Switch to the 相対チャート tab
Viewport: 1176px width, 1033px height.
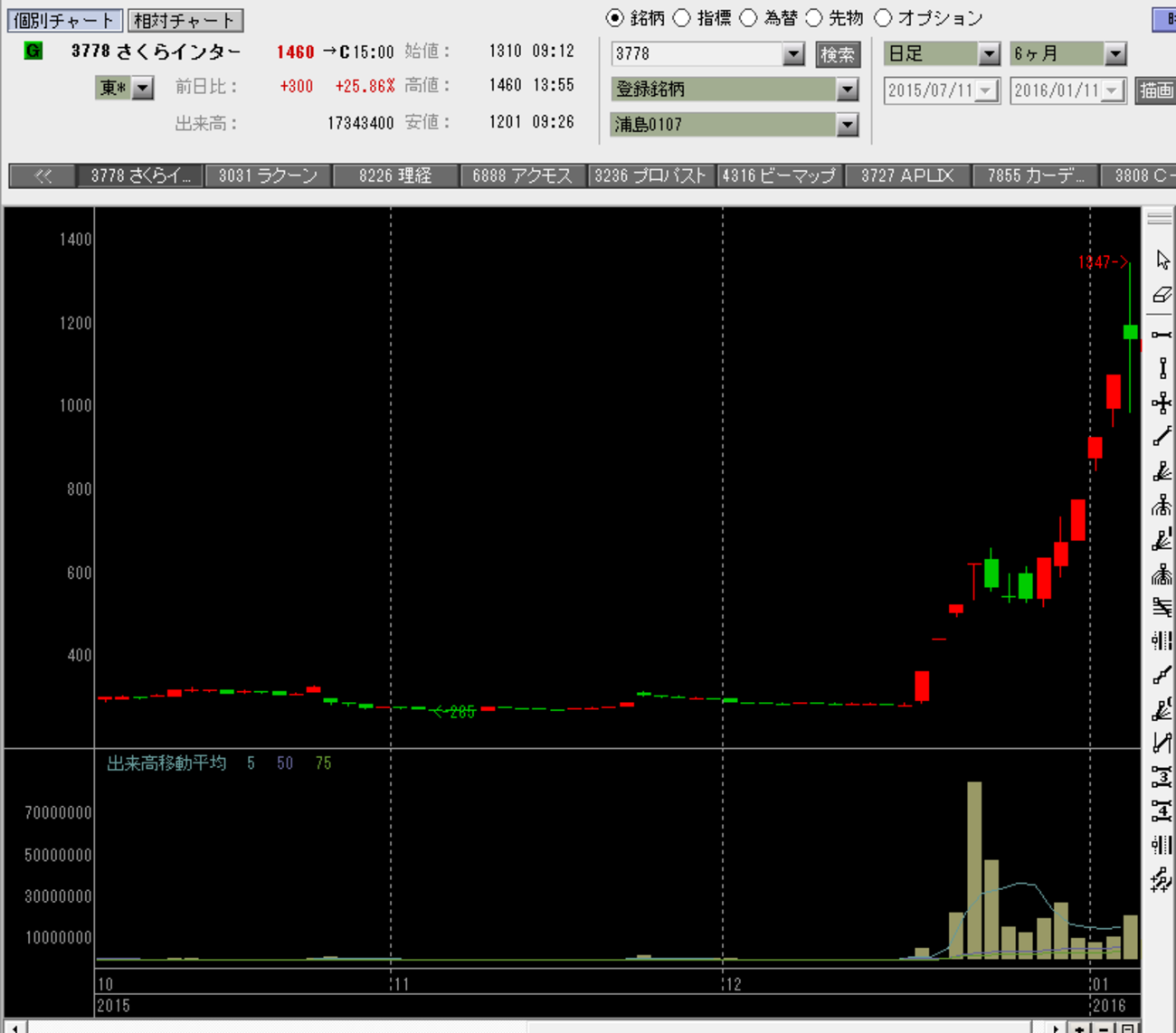[x=185, y=20]
